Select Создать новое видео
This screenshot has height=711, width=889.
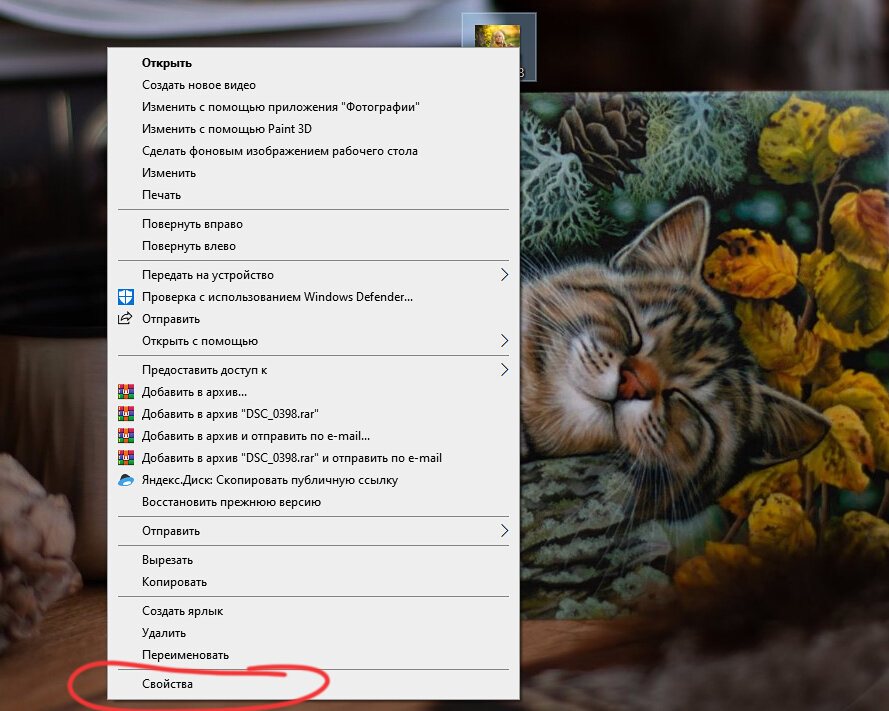pyautogui.click(x=313, y=85)
